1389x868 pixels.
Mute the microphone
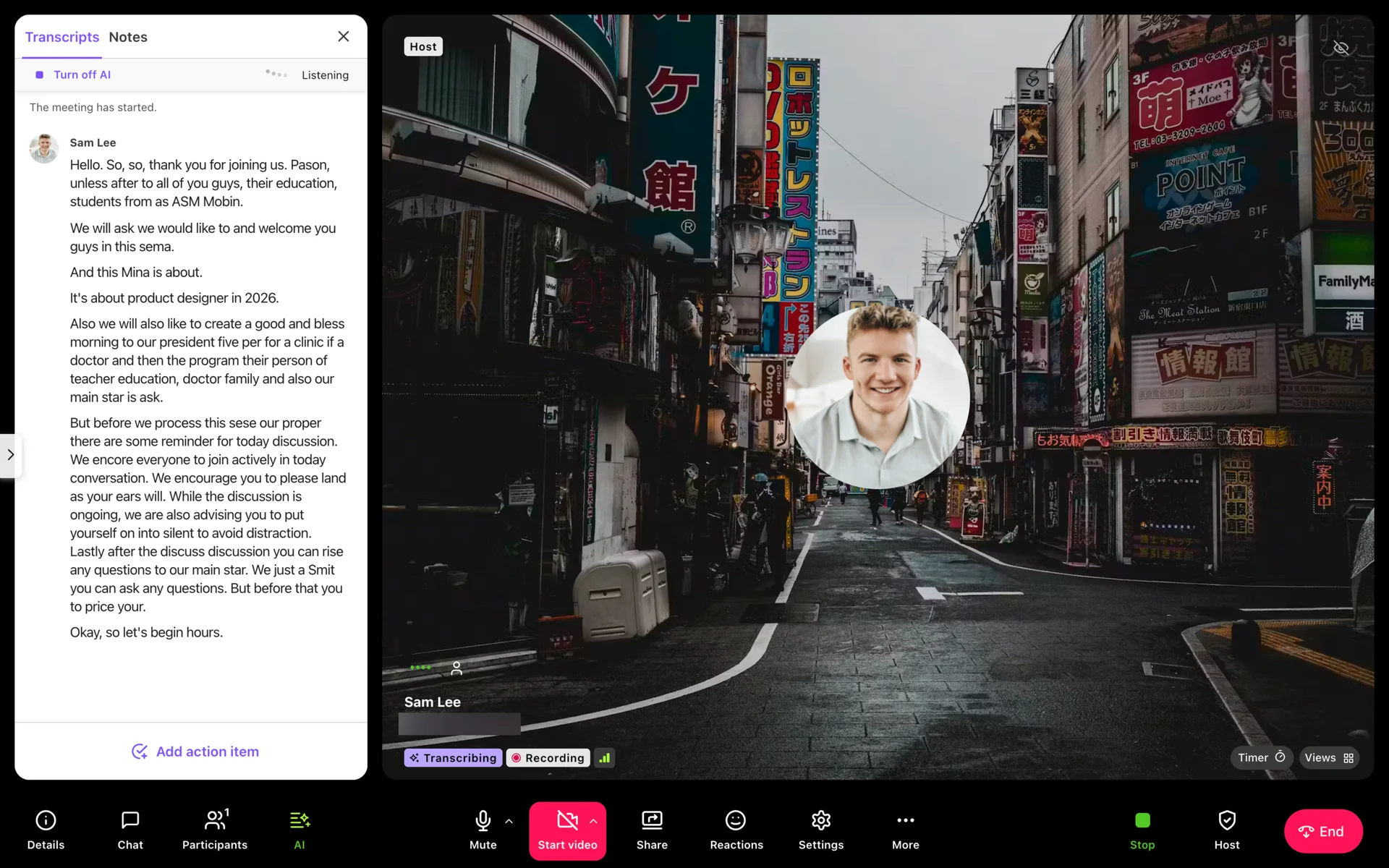[483, 829]
